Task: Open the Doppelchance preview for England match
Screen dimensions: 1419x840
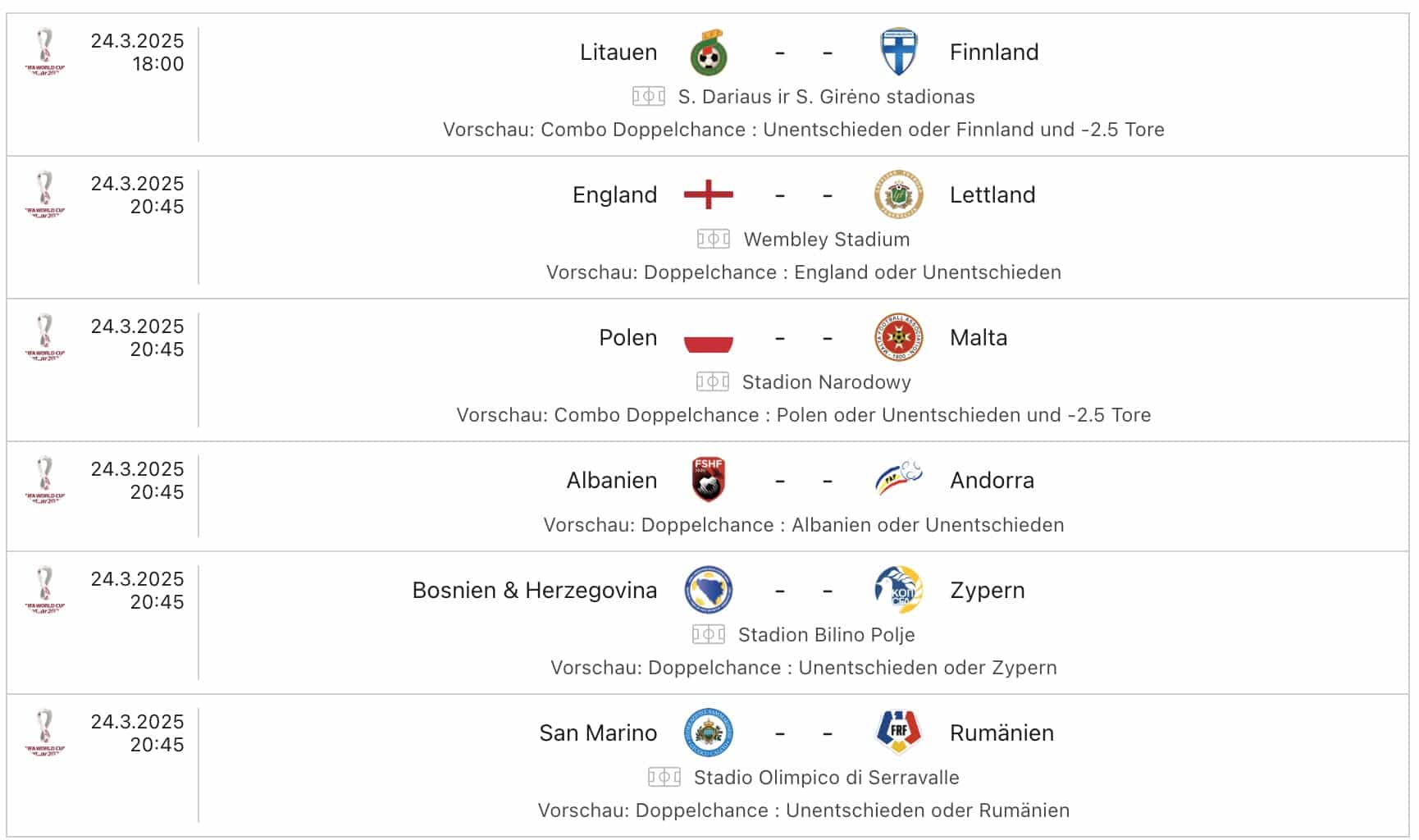Action: 805,272
